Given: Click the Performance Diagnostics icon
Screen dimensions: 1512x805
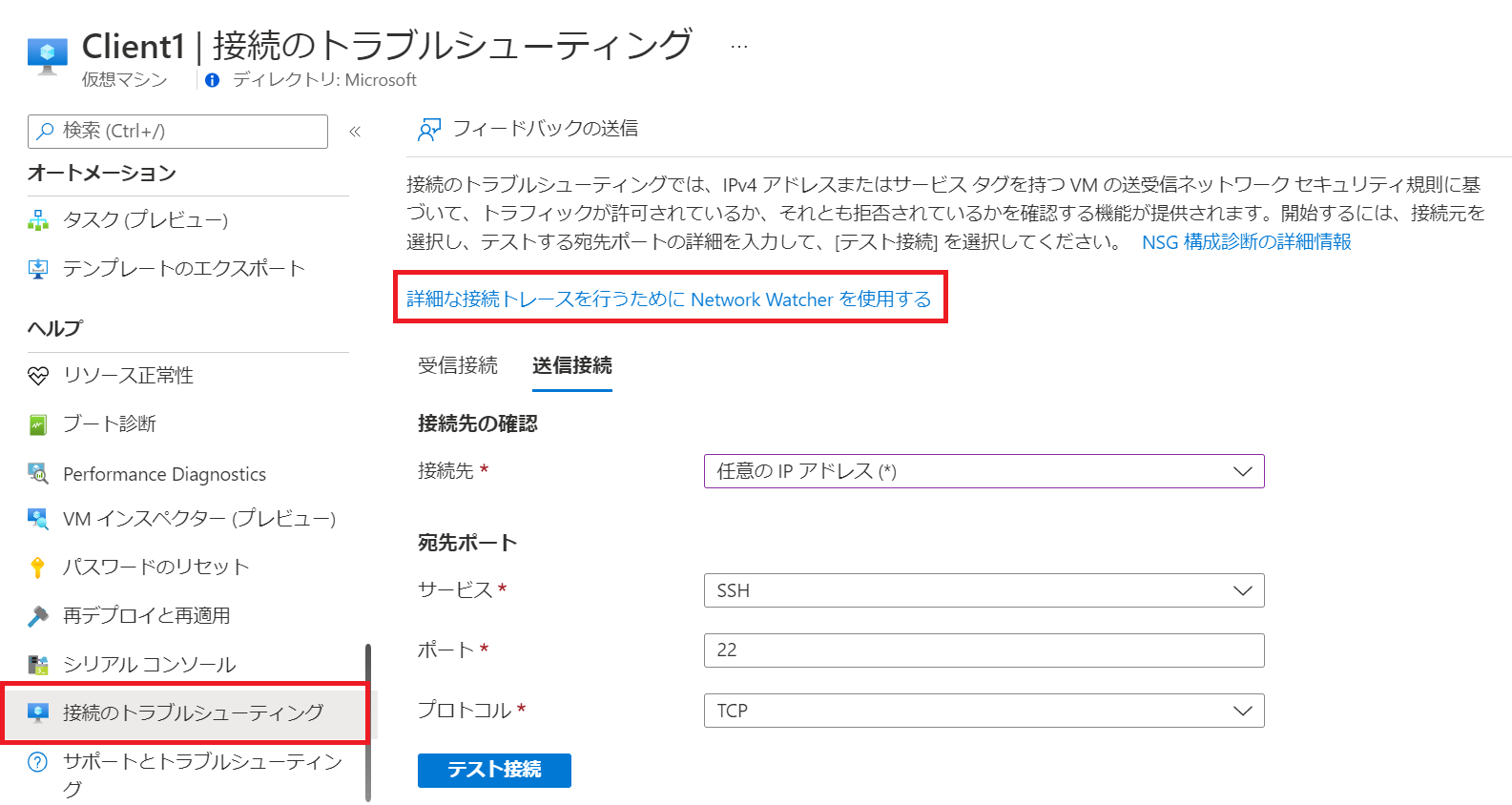Looking at the screenshot, I should [38, 473].
